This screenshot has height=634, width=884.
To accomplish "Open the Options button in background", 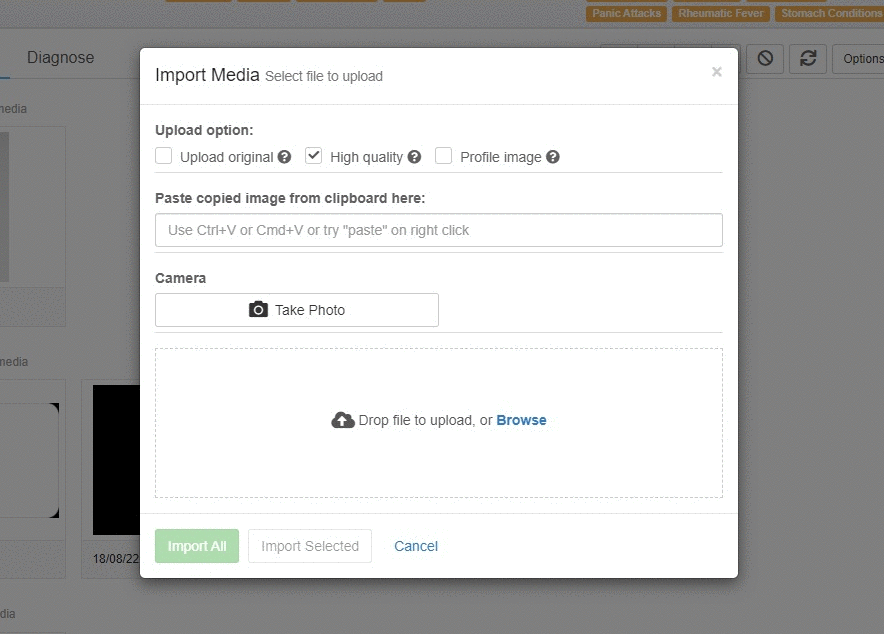I will pos(858,59).
